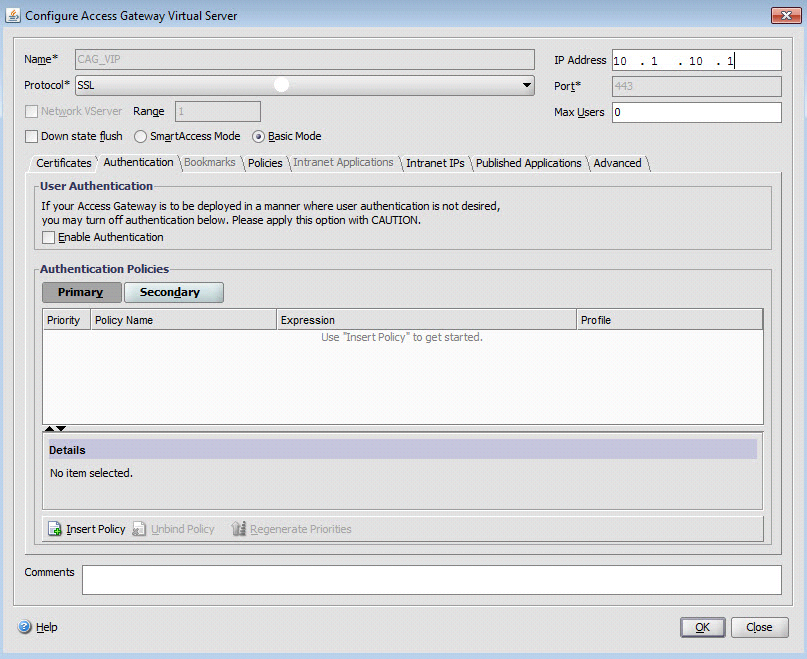Select SmartAccess Mode radio button
Viewport: 807px width, 659px height.
pos(140,136)
